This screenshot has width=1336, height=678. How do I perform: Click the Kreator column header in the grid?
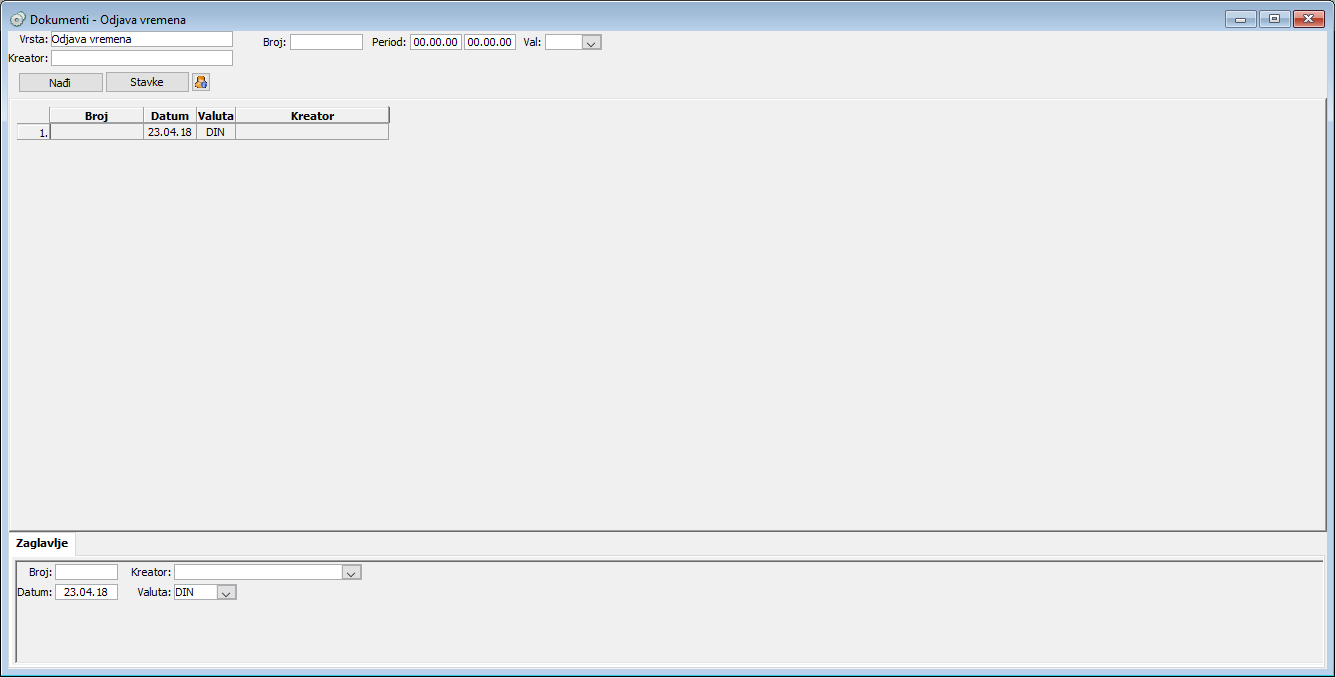tap(312, 116)
